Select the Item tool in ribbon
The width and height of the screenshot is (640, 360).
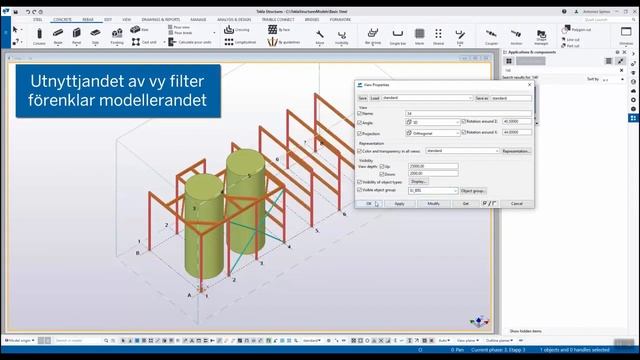(x=139, y=29)
